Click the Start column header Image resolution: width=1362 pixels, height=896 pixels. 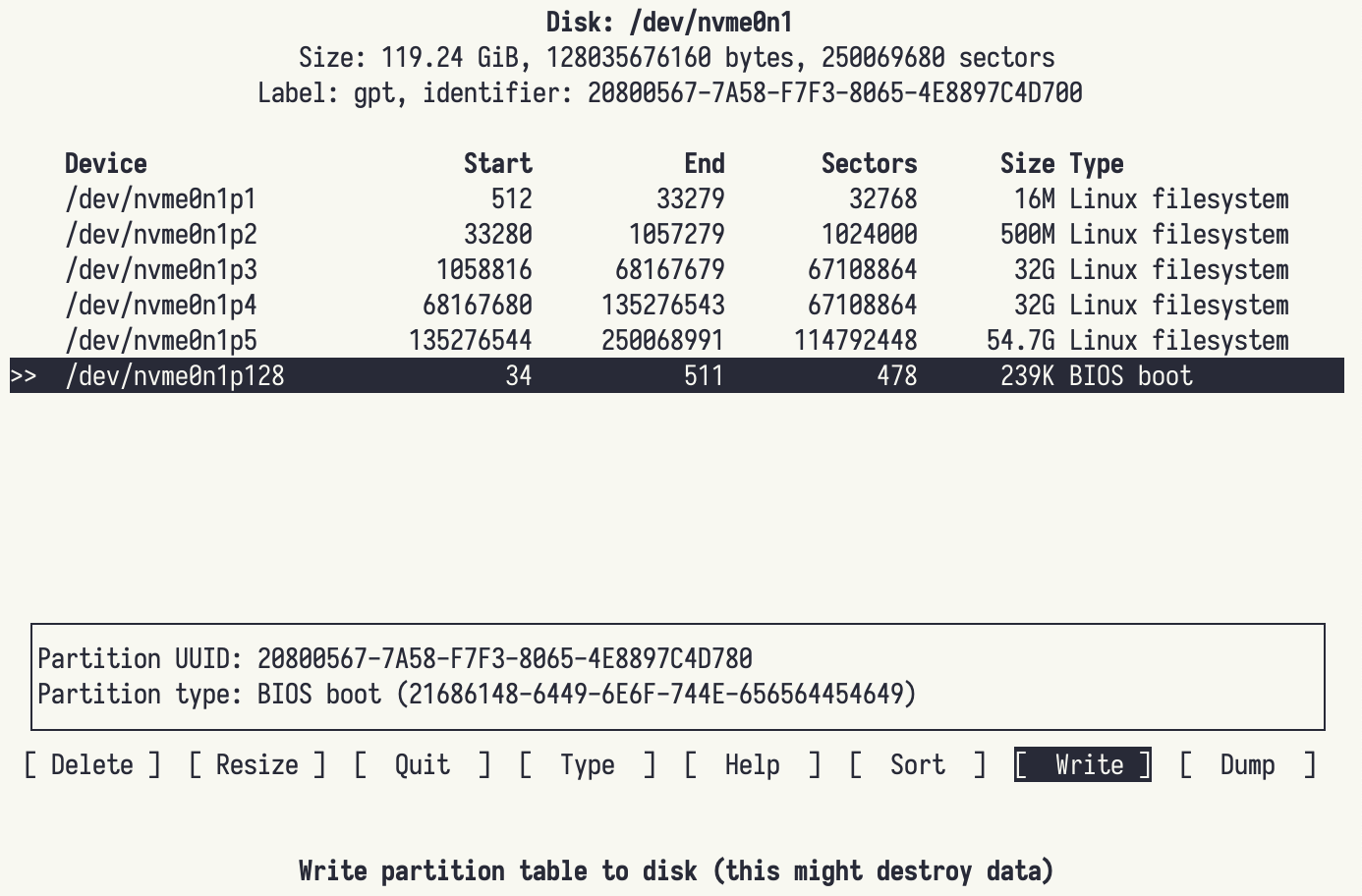pyautogui.click(x=497, y=164)
